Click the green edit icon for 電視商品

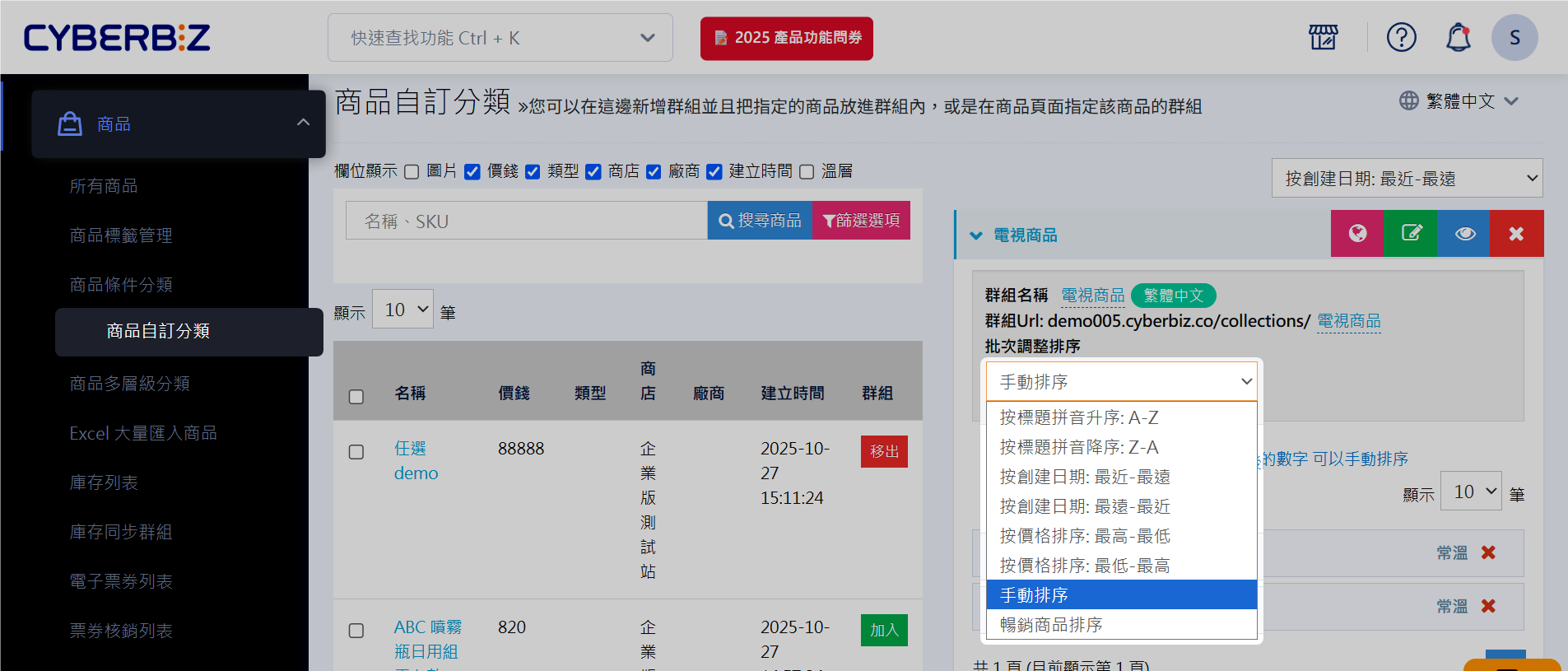[x=1410, y=234]
